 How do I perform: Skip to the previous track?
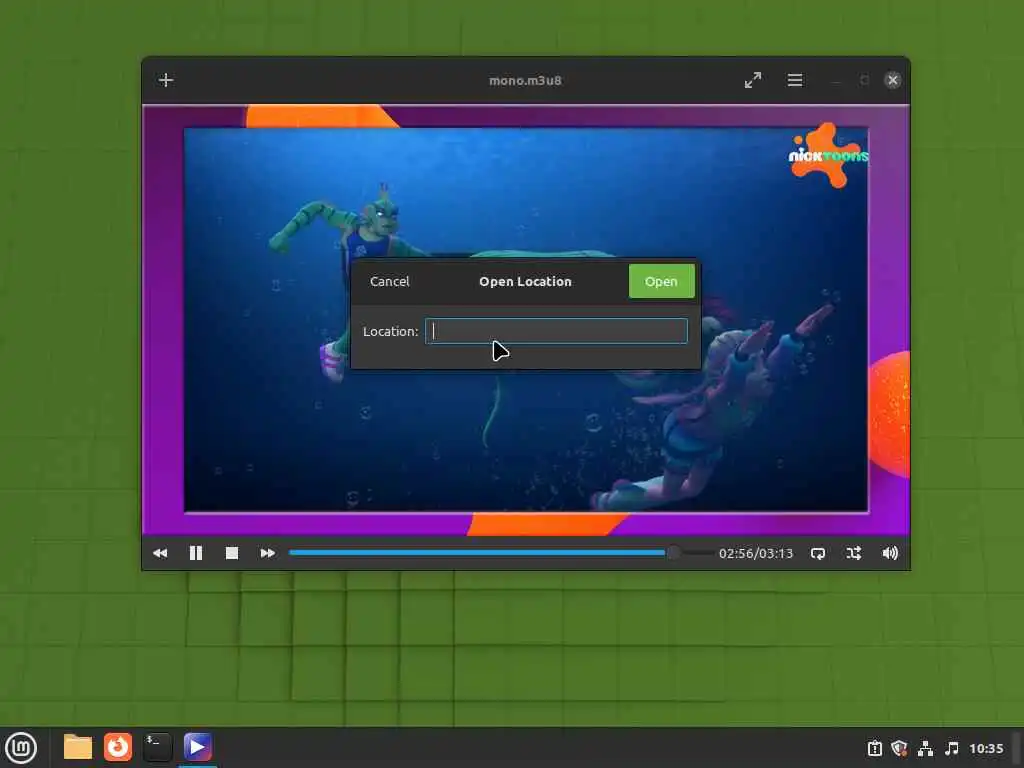click(160, 553)
